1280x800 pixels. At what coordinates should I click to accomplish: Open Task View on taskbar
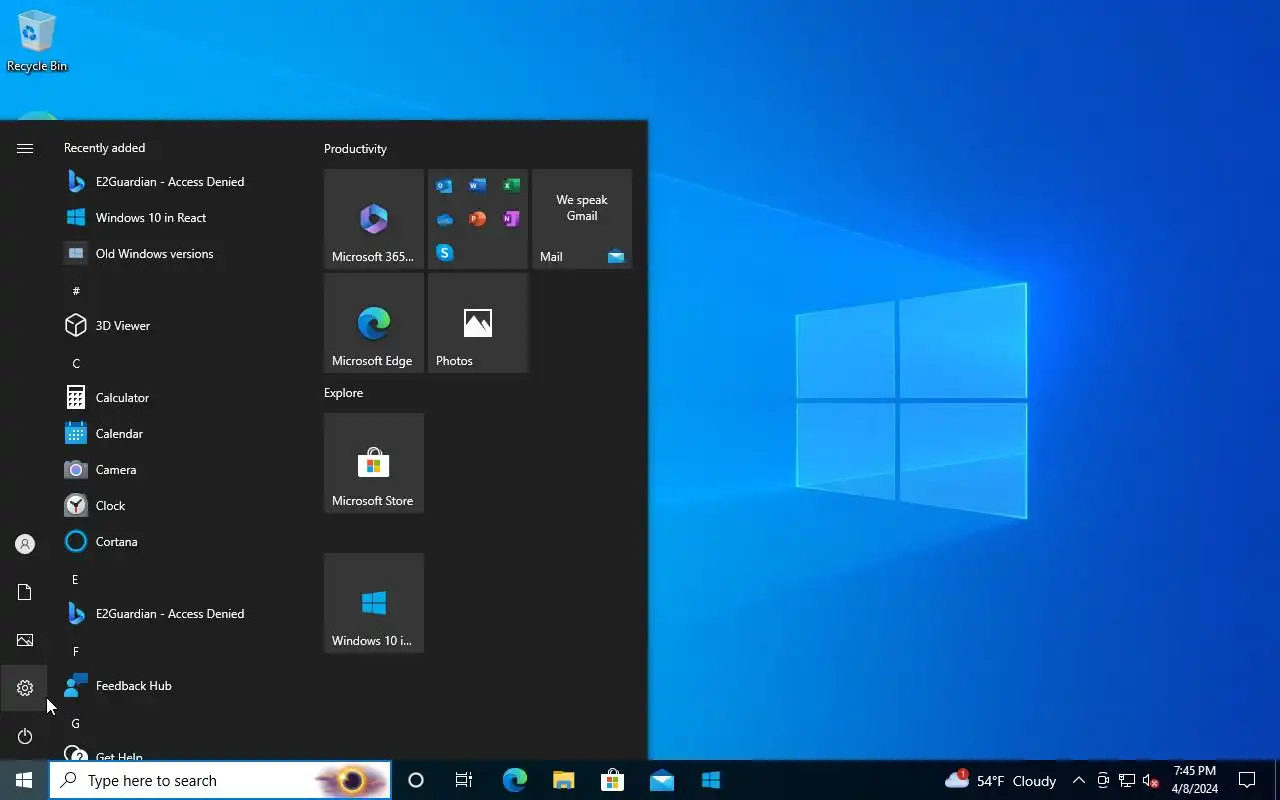pyautogui.click(x=464, y=780)
